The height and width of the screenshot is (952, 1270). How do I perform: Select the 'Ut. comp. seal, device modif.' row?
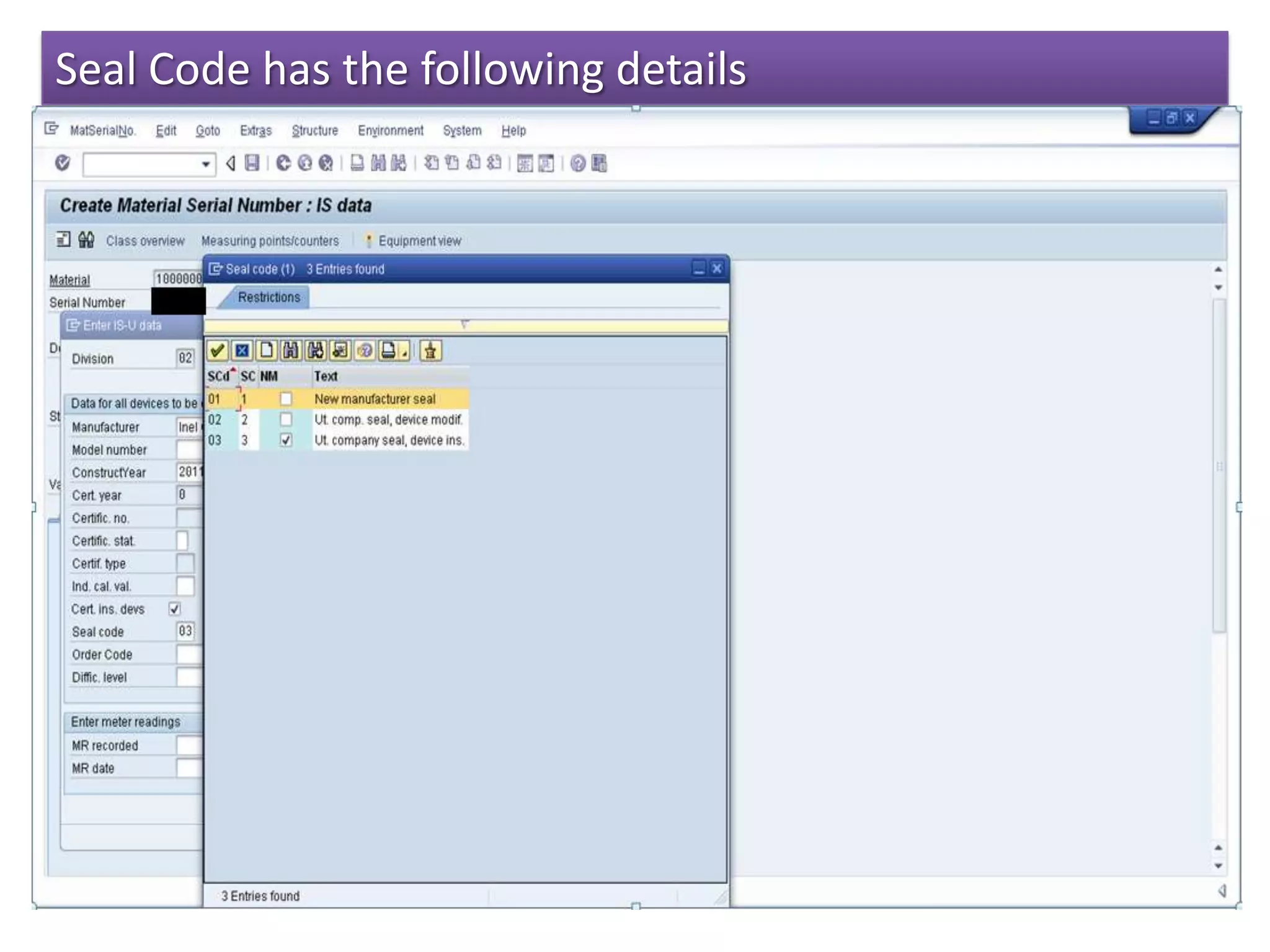coord(337,420)
